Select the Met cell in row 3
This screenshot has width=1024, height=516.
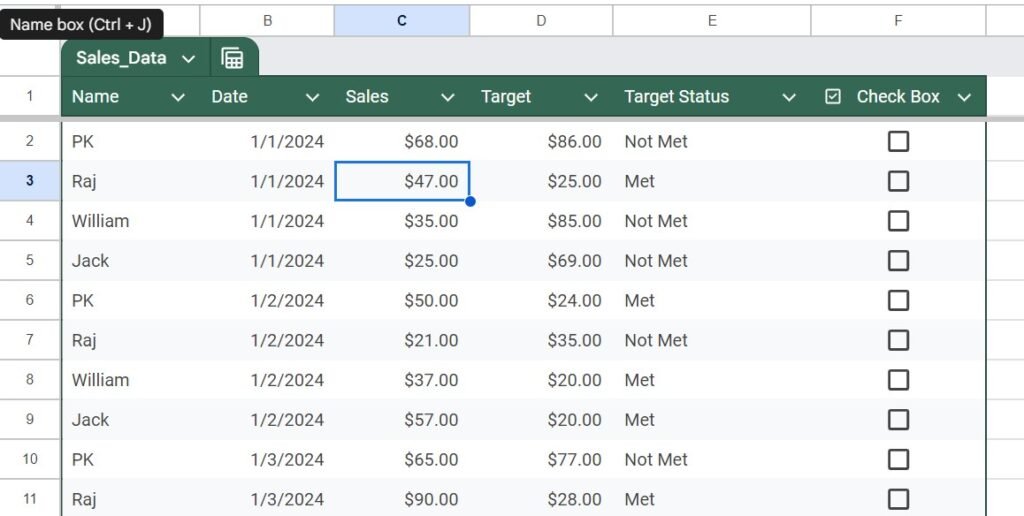(x=712, y=181)
